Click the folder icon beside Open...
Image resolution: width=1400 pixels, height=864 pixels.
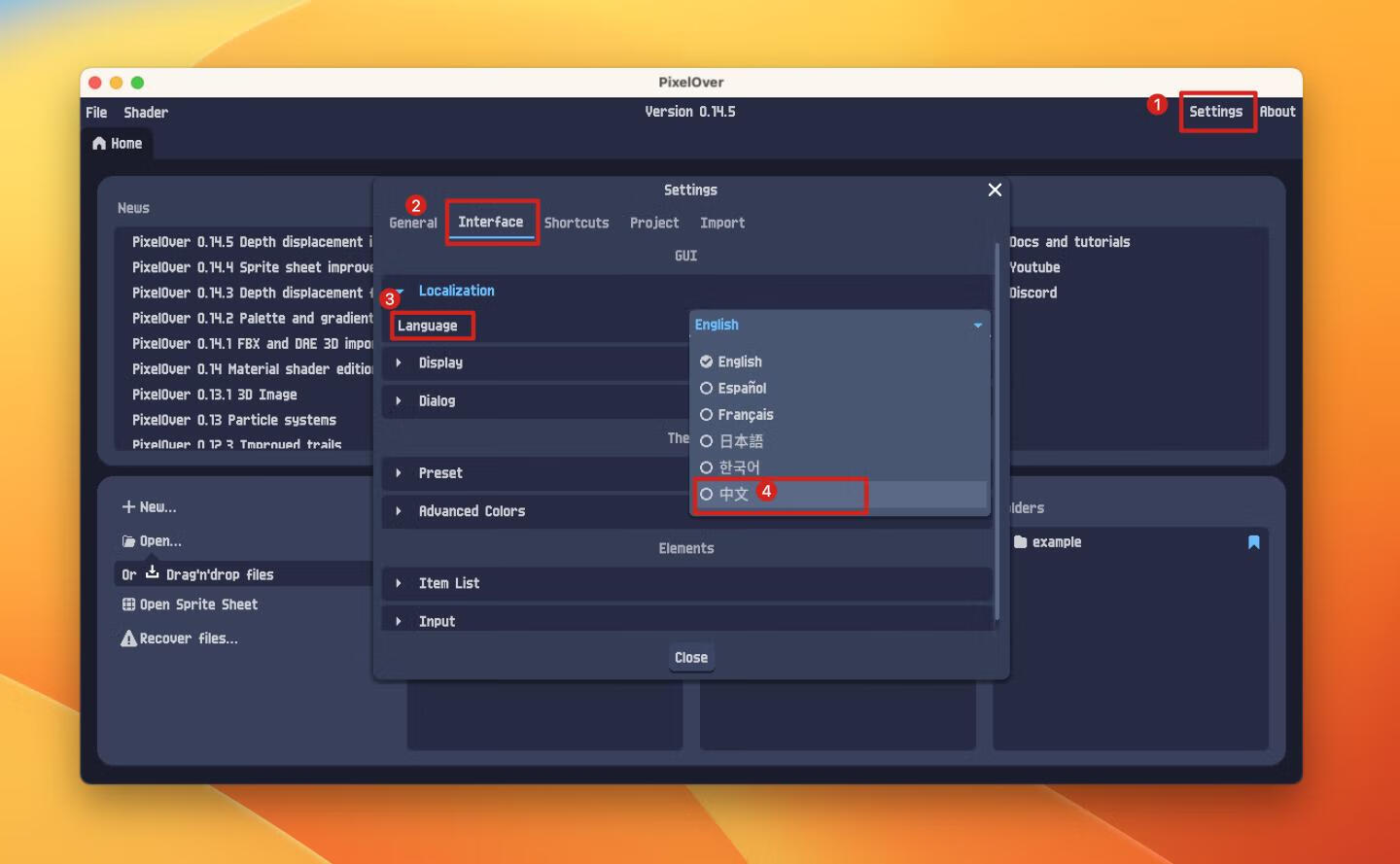pos(128,541)
